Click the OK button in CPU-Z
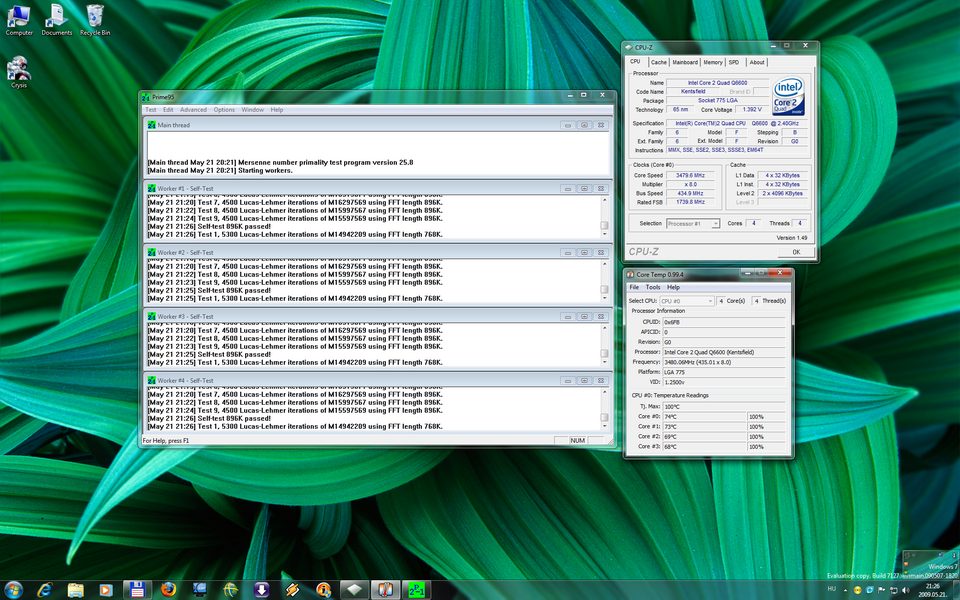The height and width of the screenshot is (600, 960). [x=796, y=252]
